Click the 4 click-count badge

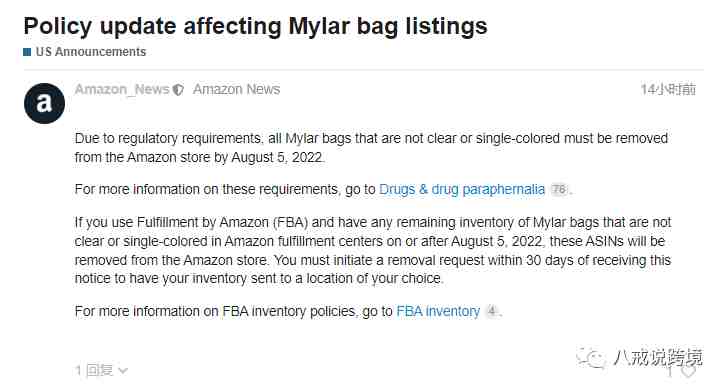(492, 311)
